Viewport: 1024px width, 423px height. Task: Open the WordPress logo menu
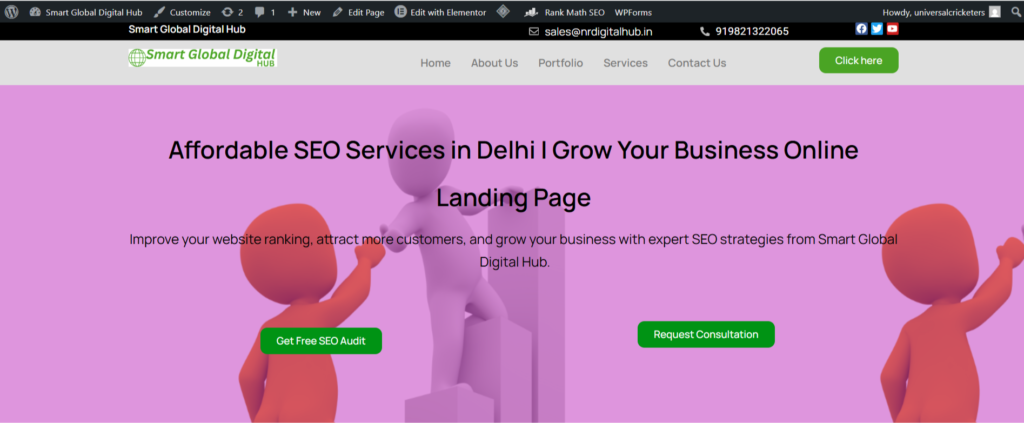pos(11,12)
